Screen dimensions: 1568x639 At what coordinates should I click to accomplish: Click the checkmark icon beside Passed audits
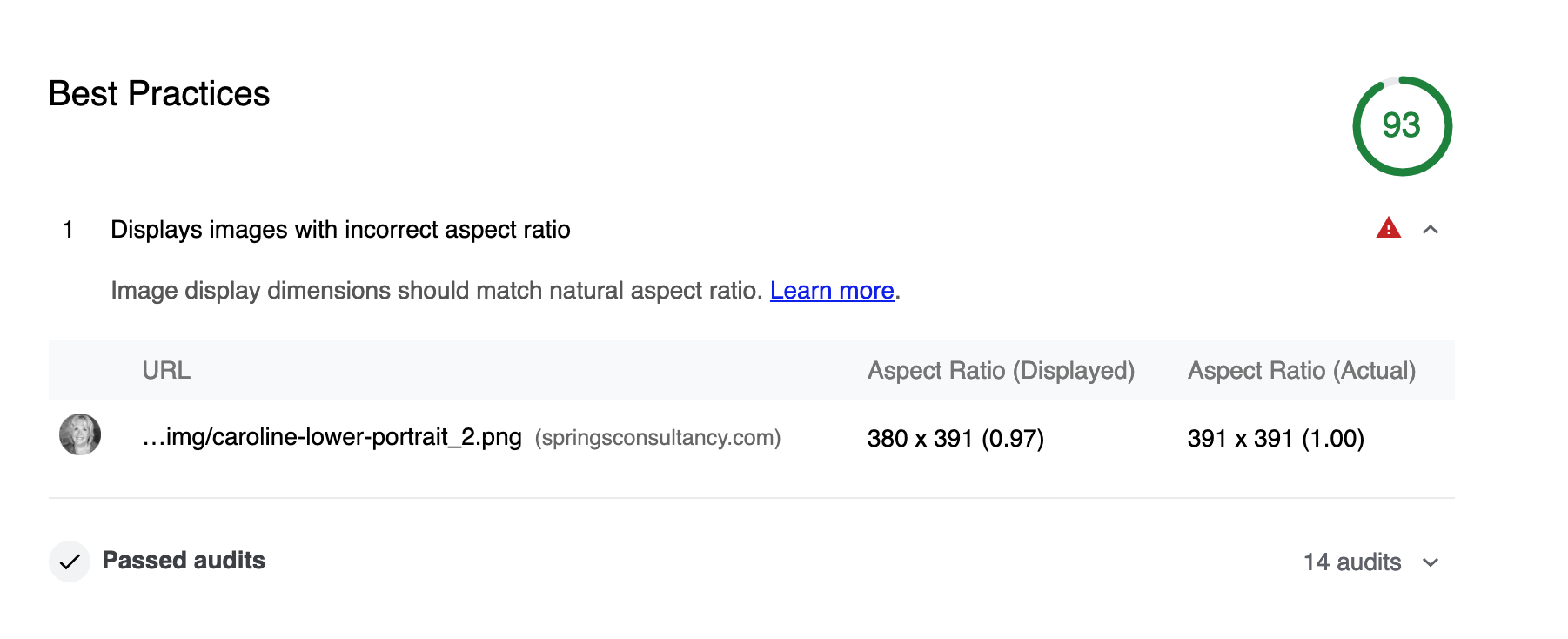(70, 562)
